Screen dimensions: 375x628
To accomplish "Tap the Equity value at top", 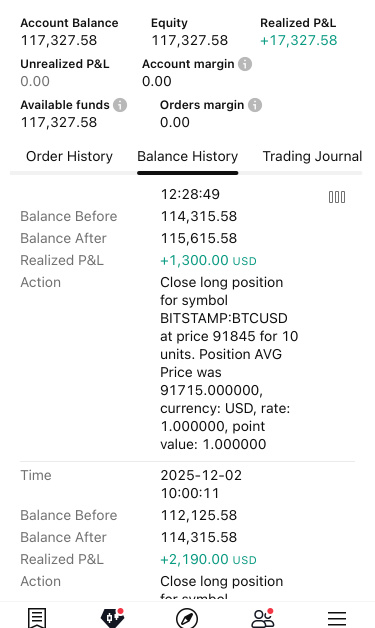I will [x=190, y=40].
